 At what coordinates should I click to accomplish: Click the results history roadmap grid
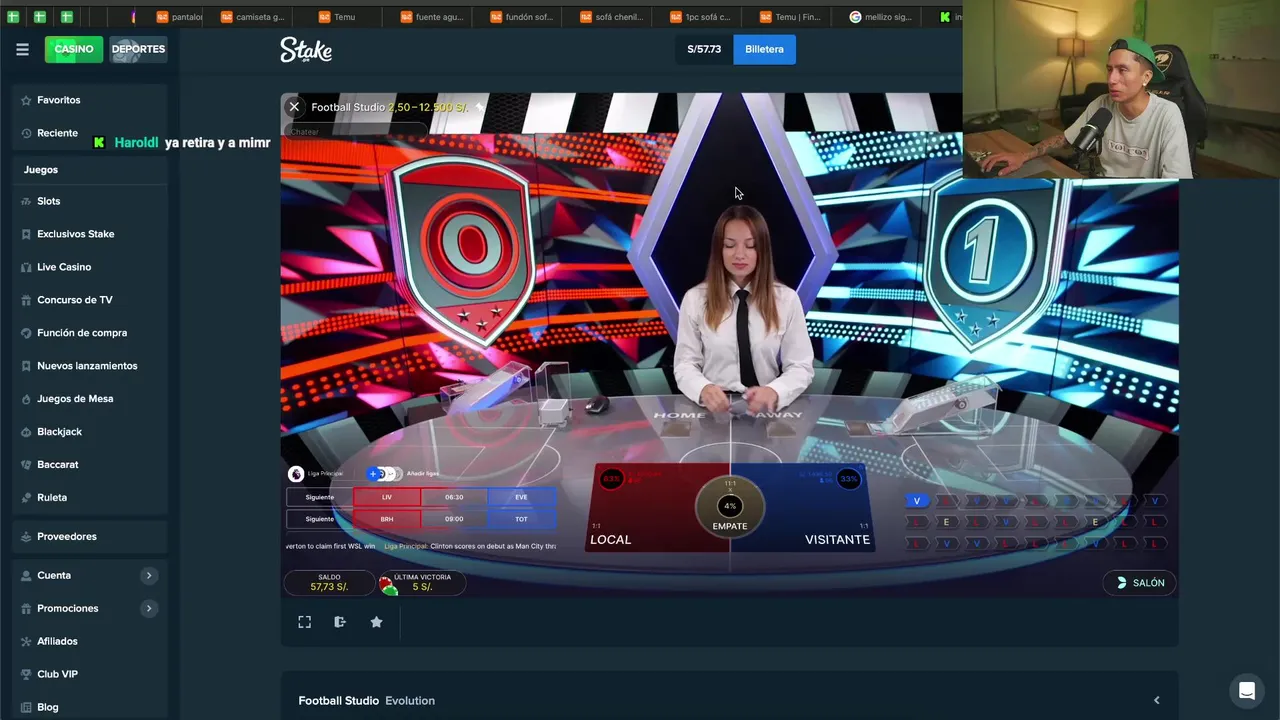click(x=1036, y=522)
